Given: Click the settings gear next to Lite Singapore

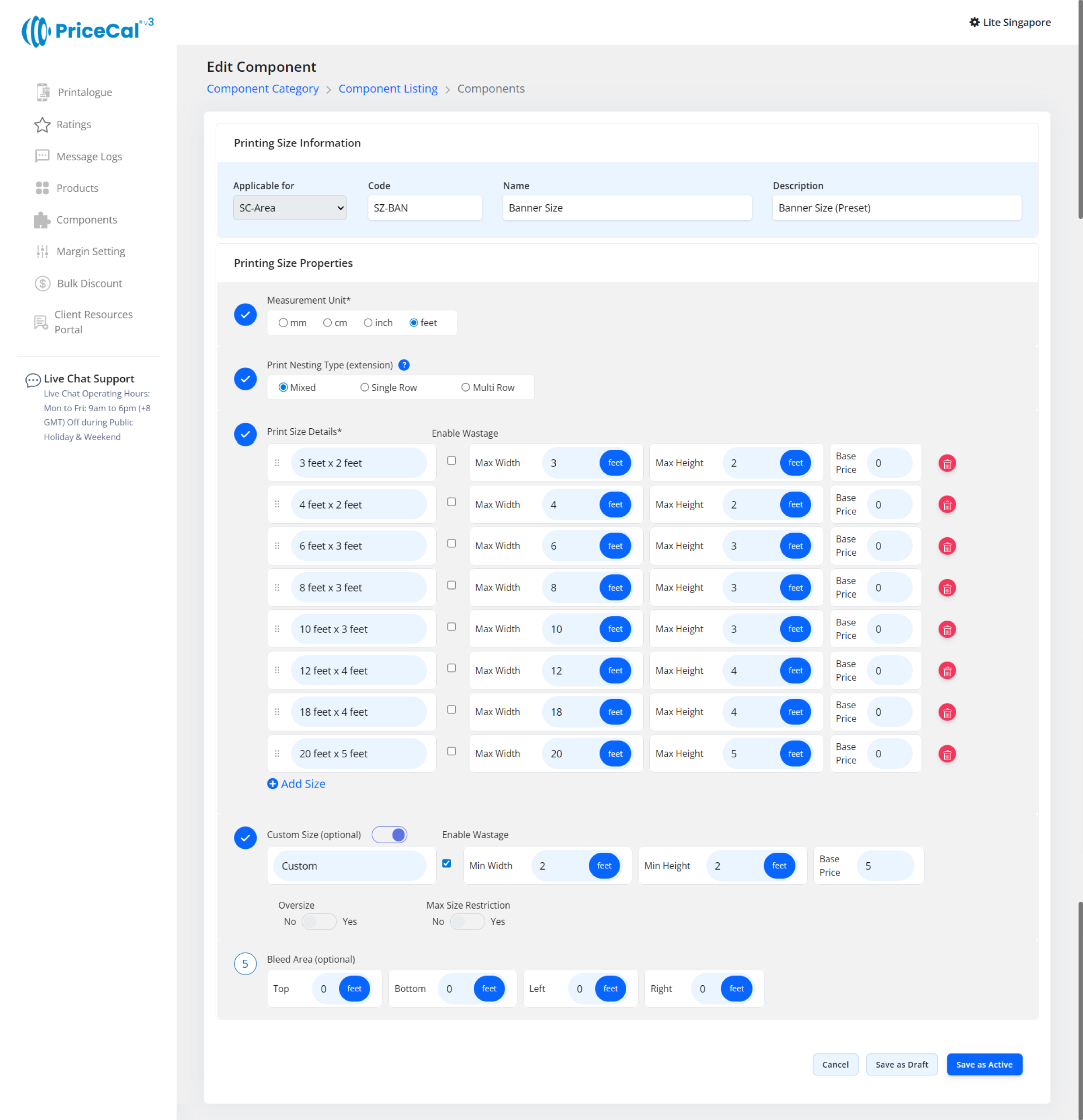Looking at the screenshot, I should click(x=974, y=22).
